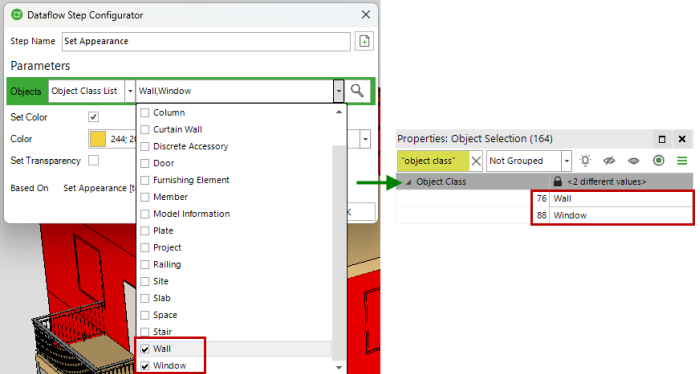Clear the "object class" filter with X

[x=476, y=161]
